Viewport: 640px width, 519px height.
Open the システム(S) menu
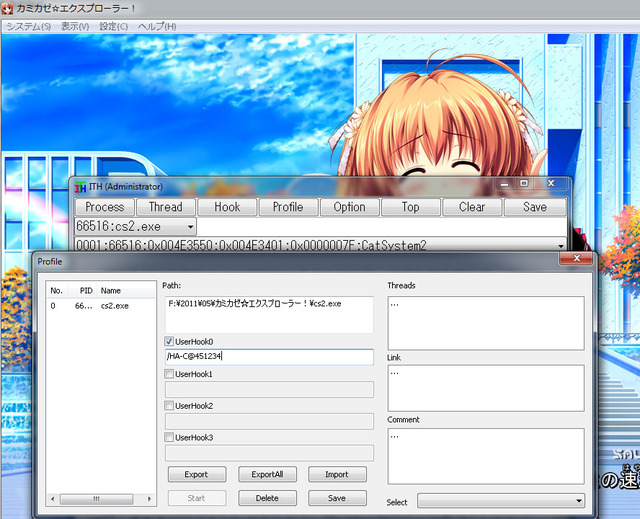[29, 27]
